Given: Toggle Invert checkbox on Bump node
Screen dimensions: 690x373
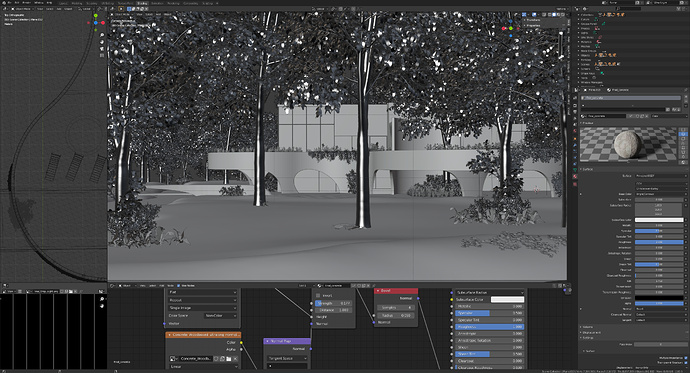Looking at the screenshot, I should [318, 296].
